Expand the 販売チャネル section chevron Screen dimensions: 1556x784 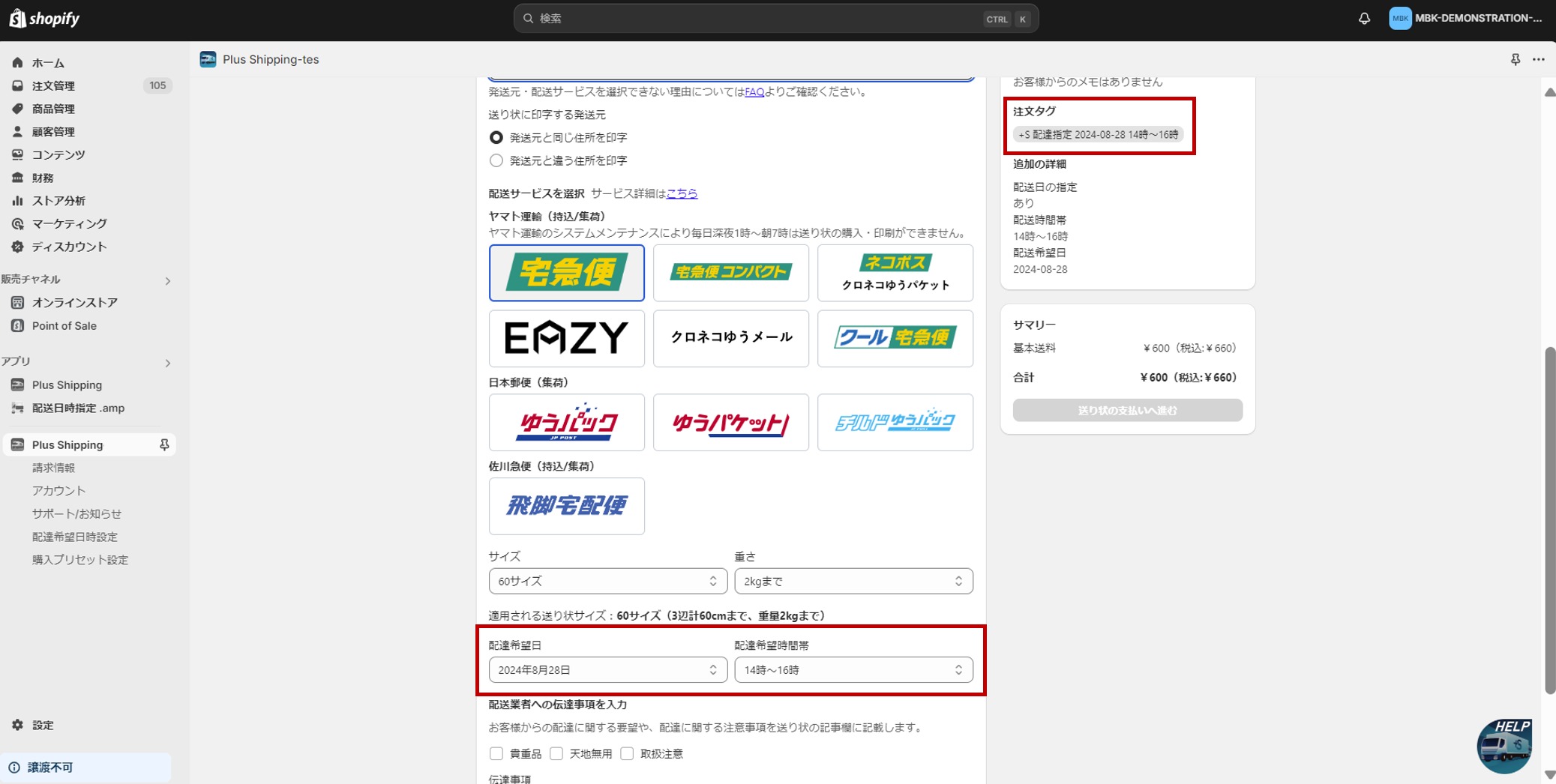(168, 281)
